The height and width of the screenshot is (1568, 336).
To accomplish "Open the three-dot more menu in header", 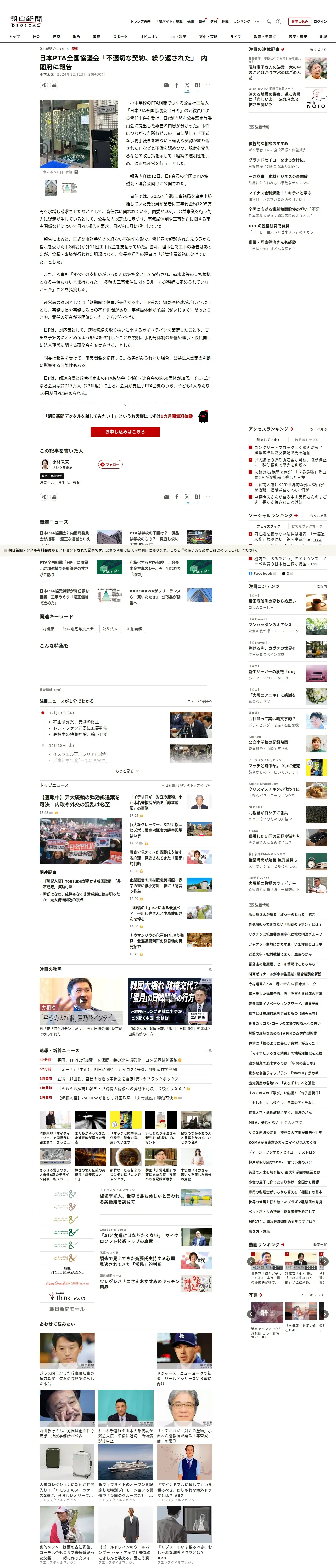I will [257, 21].
